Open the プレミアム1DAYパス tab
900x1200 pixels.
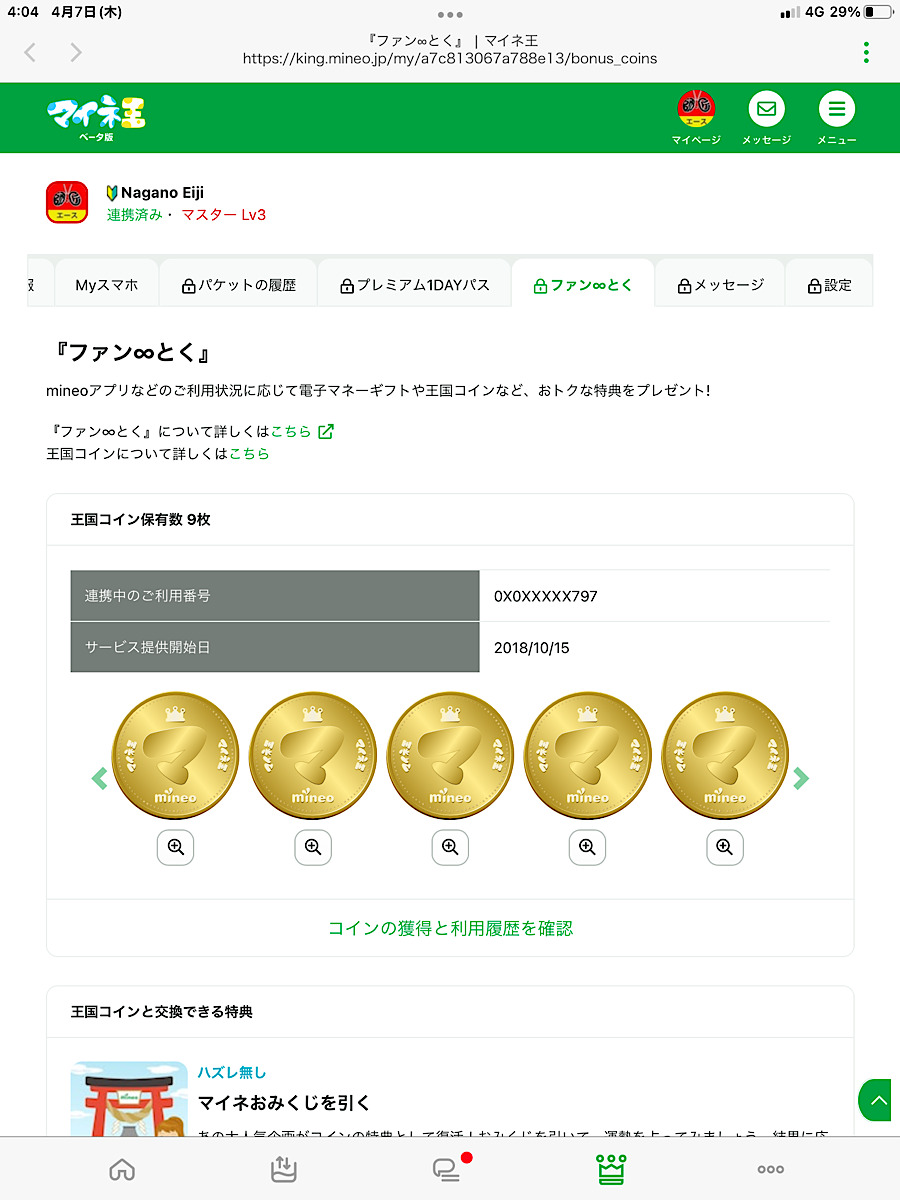click(x=414, y=285)
